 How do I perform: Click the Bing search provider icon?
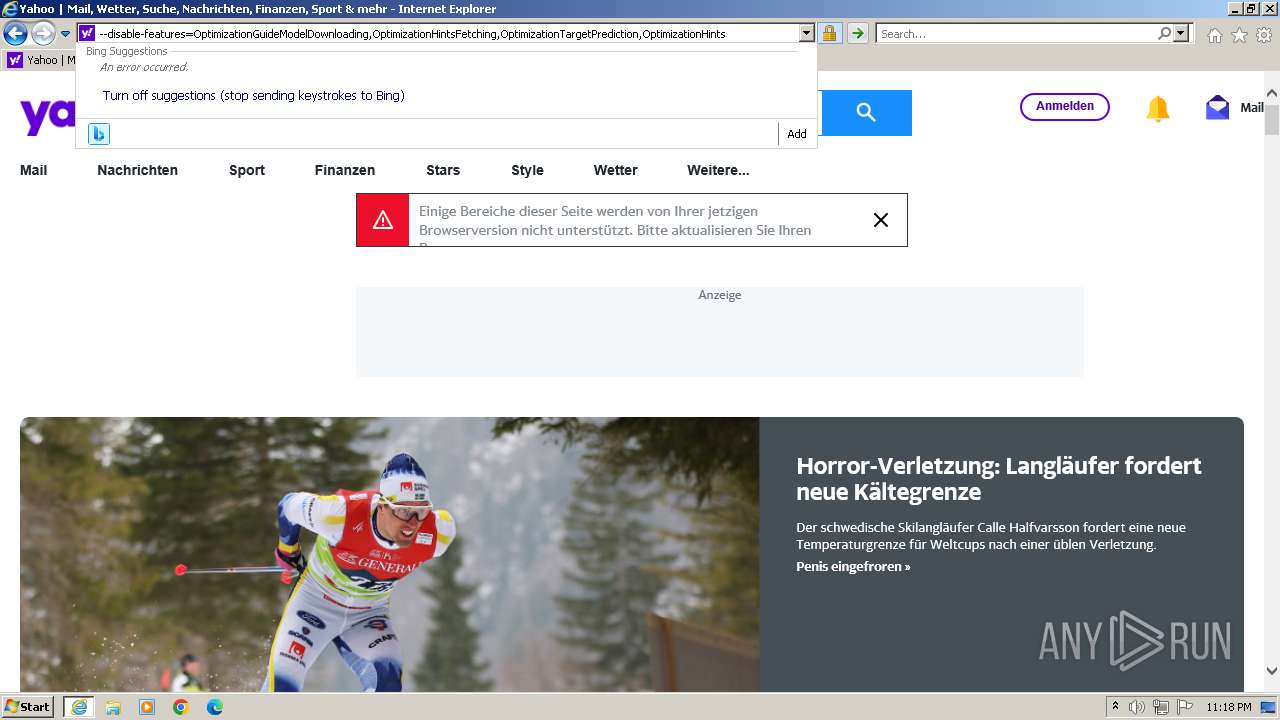pos(98,134)
